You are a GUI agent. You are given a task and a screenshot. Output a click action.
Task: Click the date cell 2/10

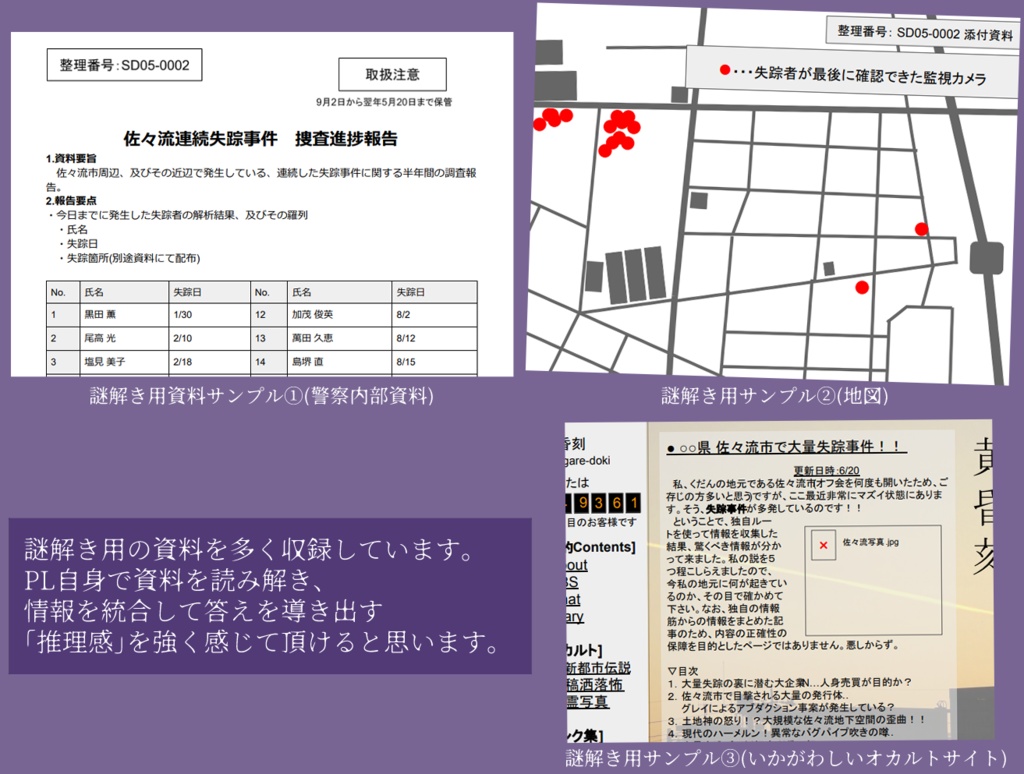tap(209, 338)
